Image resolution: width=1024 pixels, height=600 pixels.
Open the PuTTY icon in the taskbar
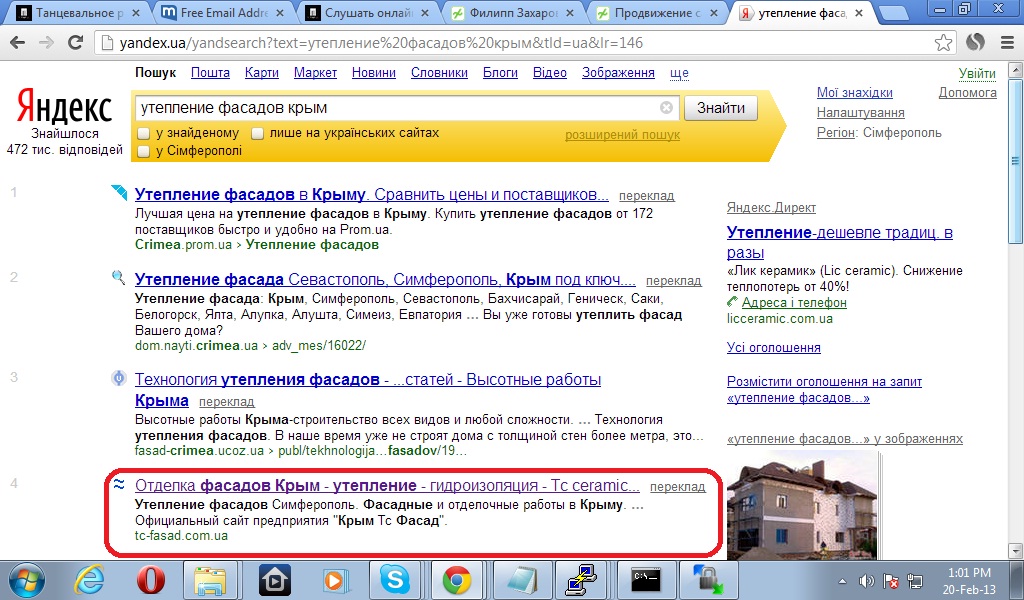click(x=581, y=580)
